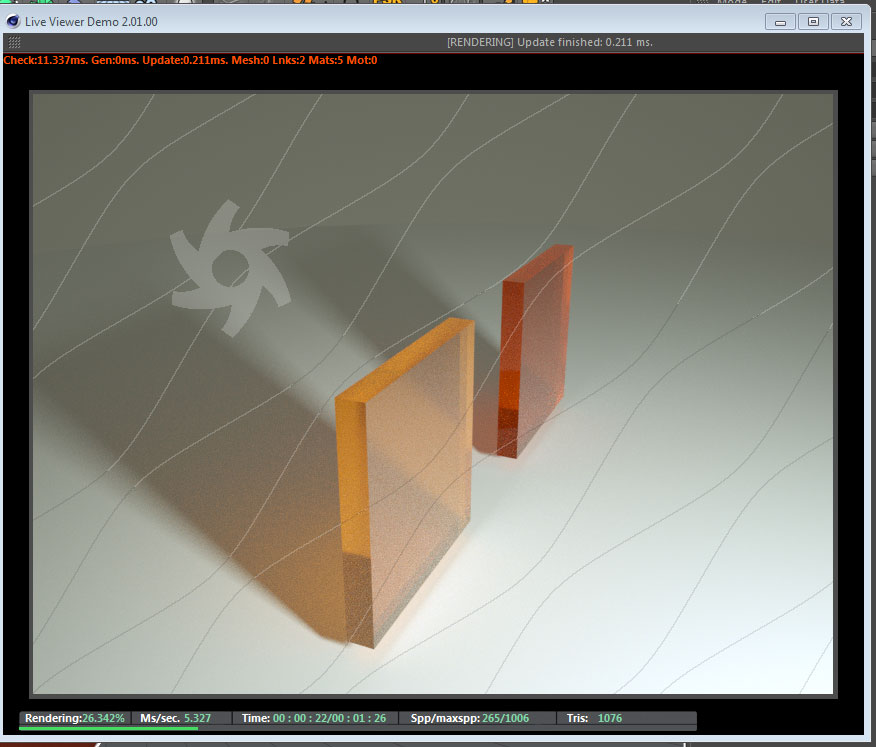The image size is (876, 747).
Task: Click the orange 'Check:11.337ms' statistics line
Action: (191, 60)
